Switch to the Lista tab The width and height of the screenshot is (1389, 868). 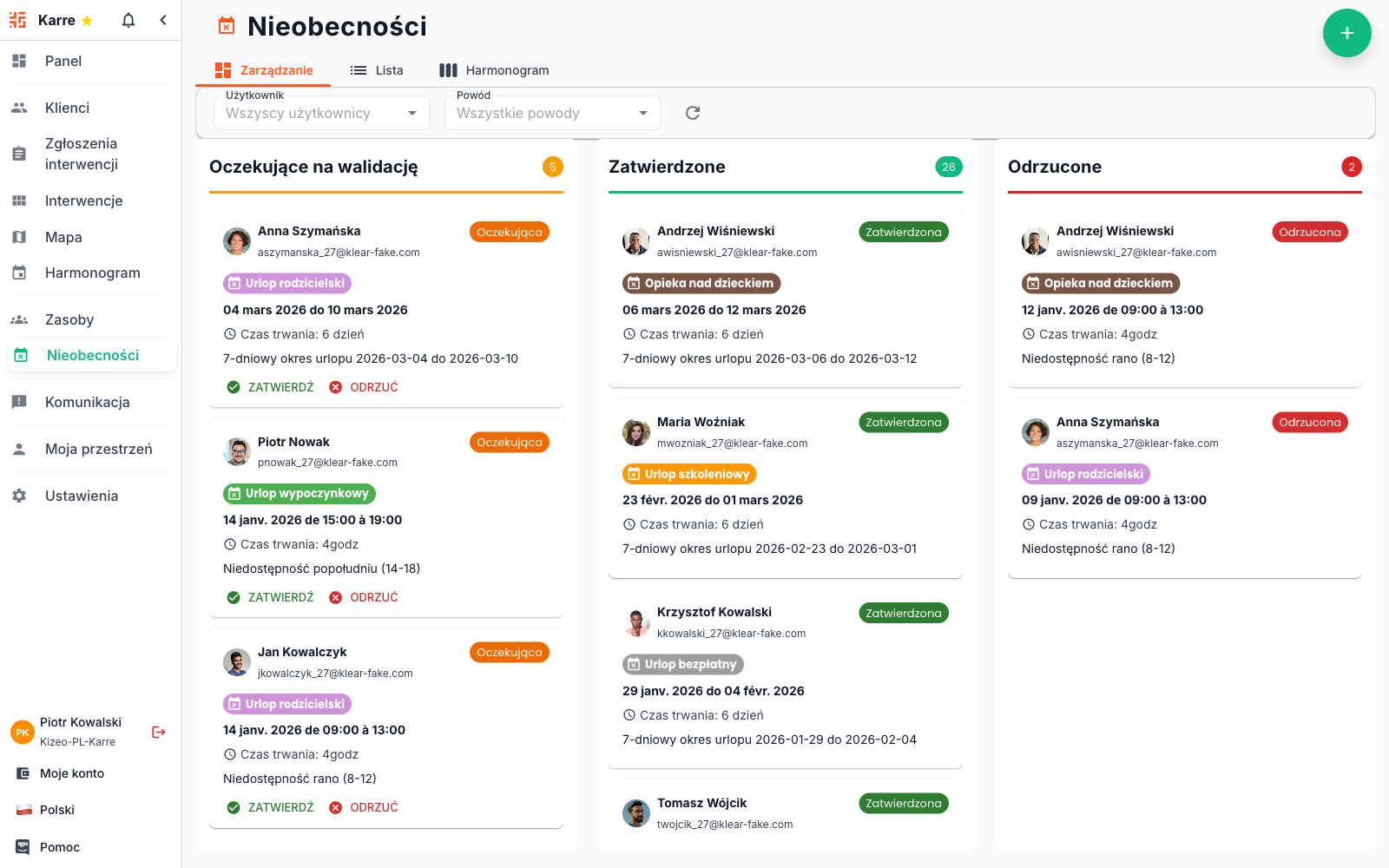click(377, 70)
